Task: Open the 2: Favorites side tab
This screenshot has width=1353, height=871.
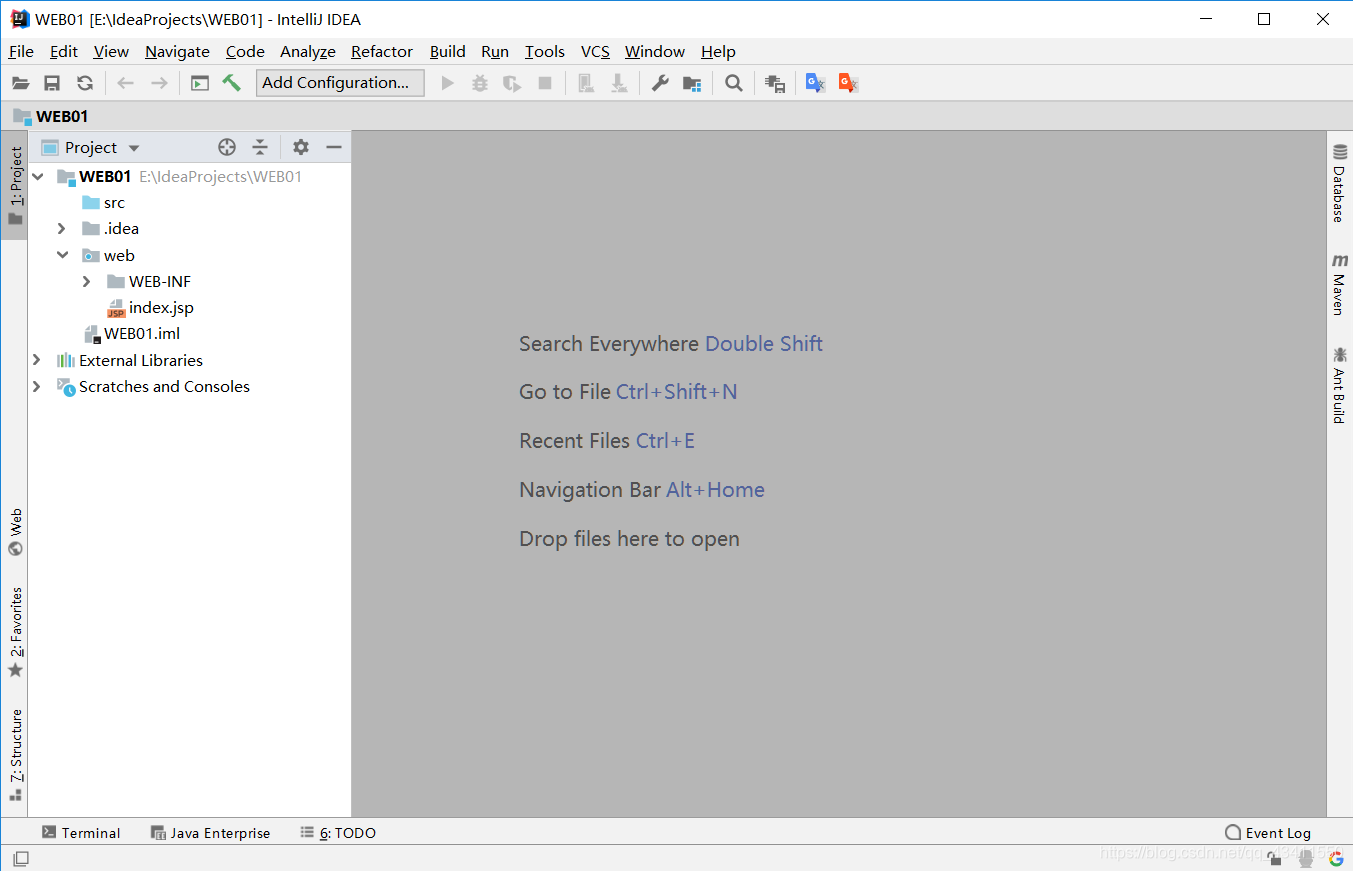Action: pos(15,632)
